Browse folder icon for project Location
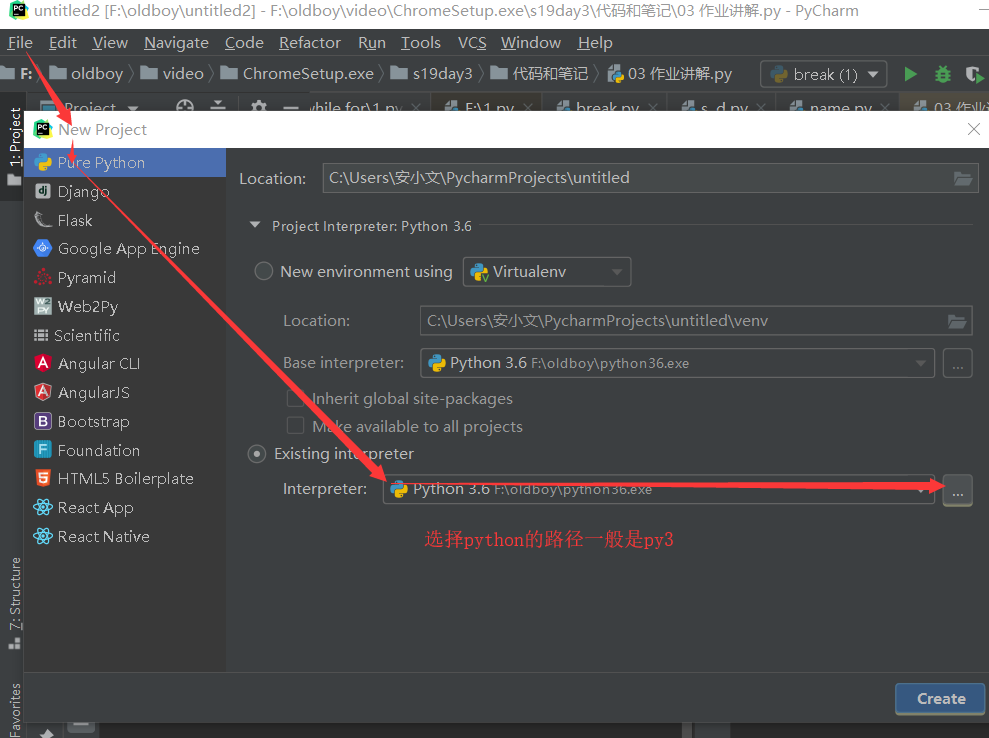989x738 pixels. pos(963,179)
